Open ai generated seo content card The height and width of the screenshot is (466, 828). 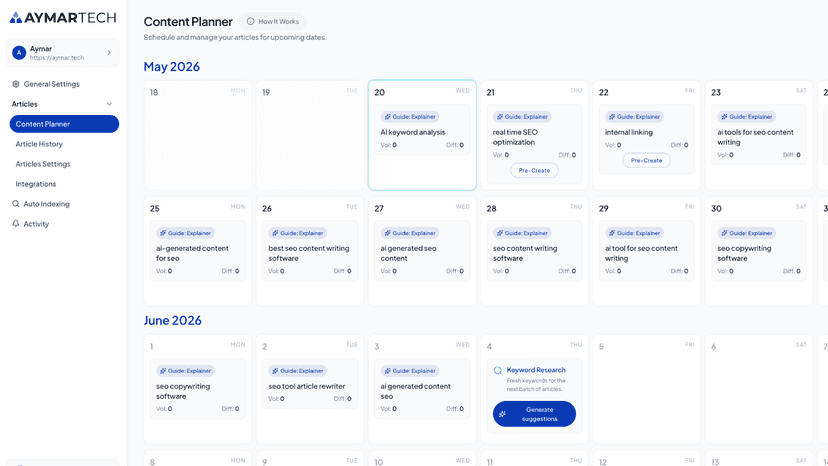[x=422, y=251]
